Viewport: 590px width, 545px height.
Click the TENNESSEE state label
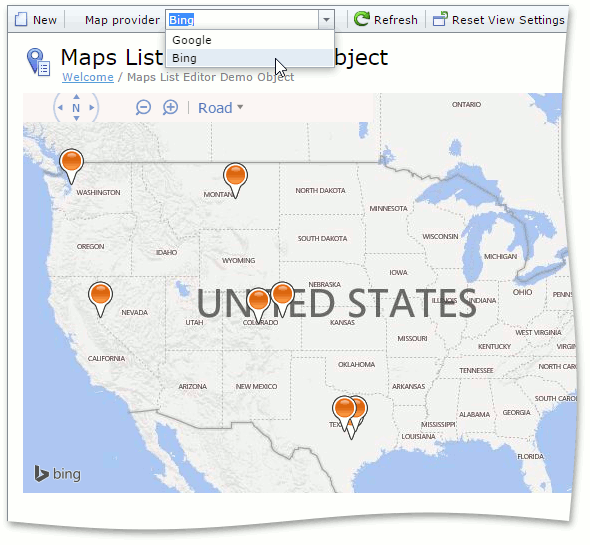pyautogui.click(x=476, y=371)
